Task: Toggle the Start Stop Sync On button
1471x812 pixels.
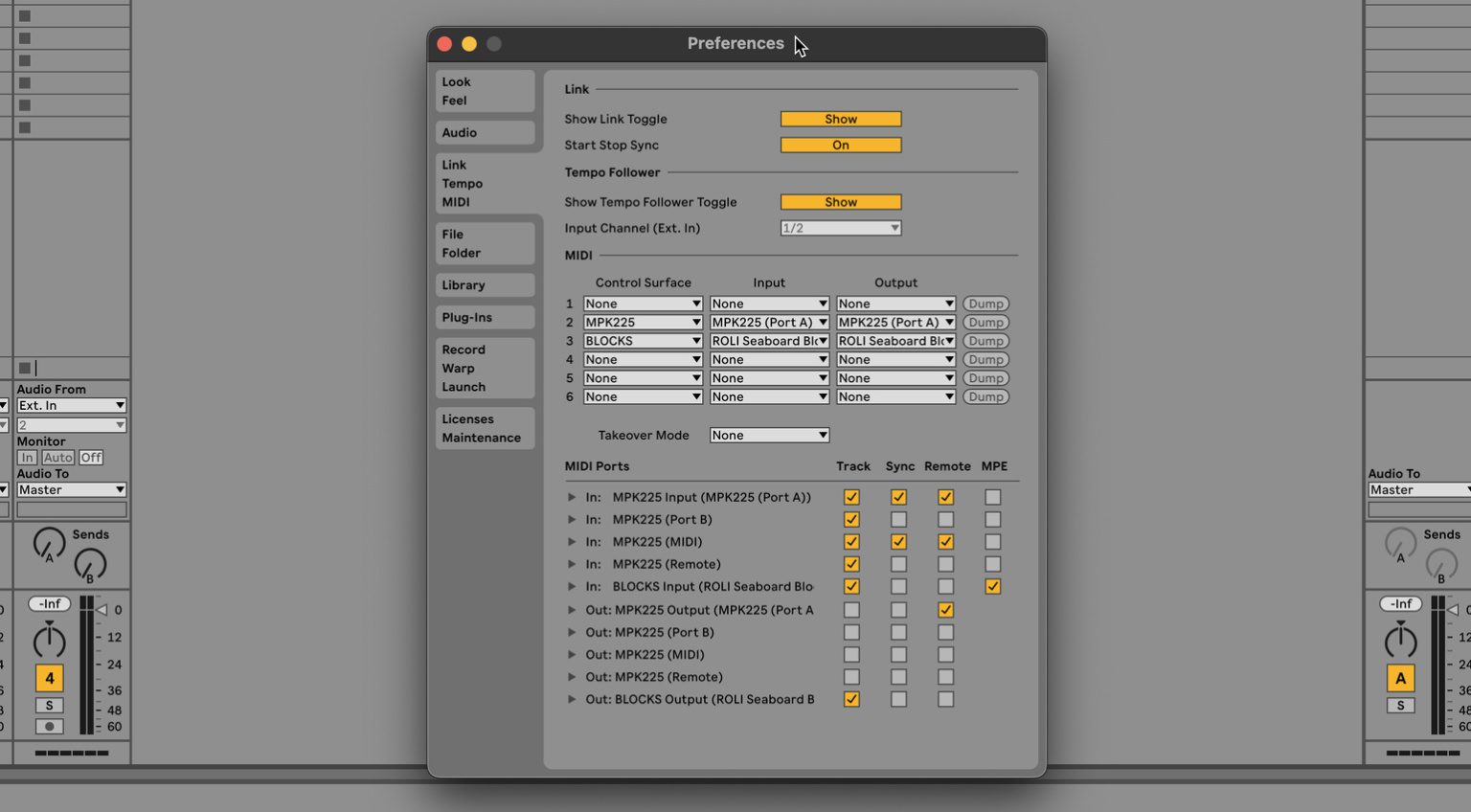Action: click(840, 146)
